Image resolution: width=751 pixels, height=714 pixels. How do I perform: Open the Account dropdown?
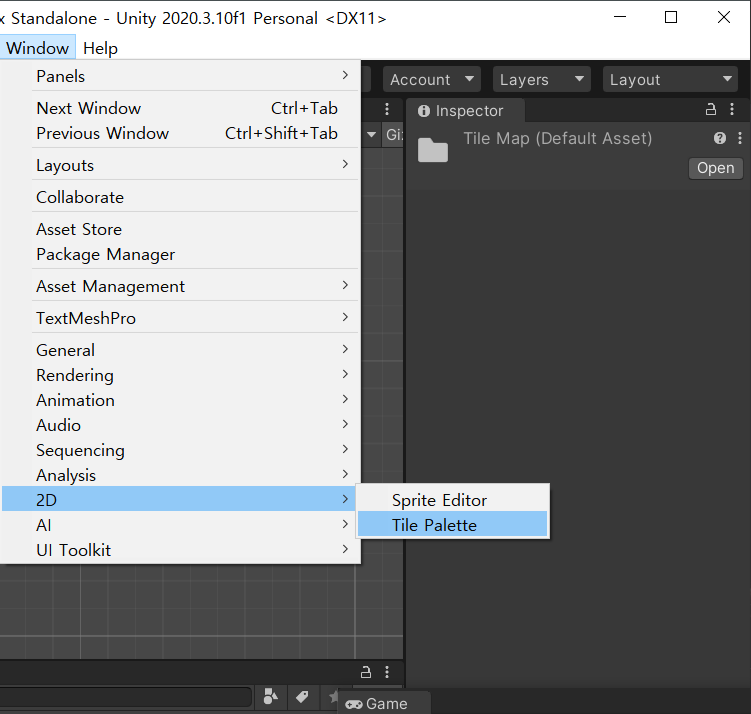coord(432,79)
